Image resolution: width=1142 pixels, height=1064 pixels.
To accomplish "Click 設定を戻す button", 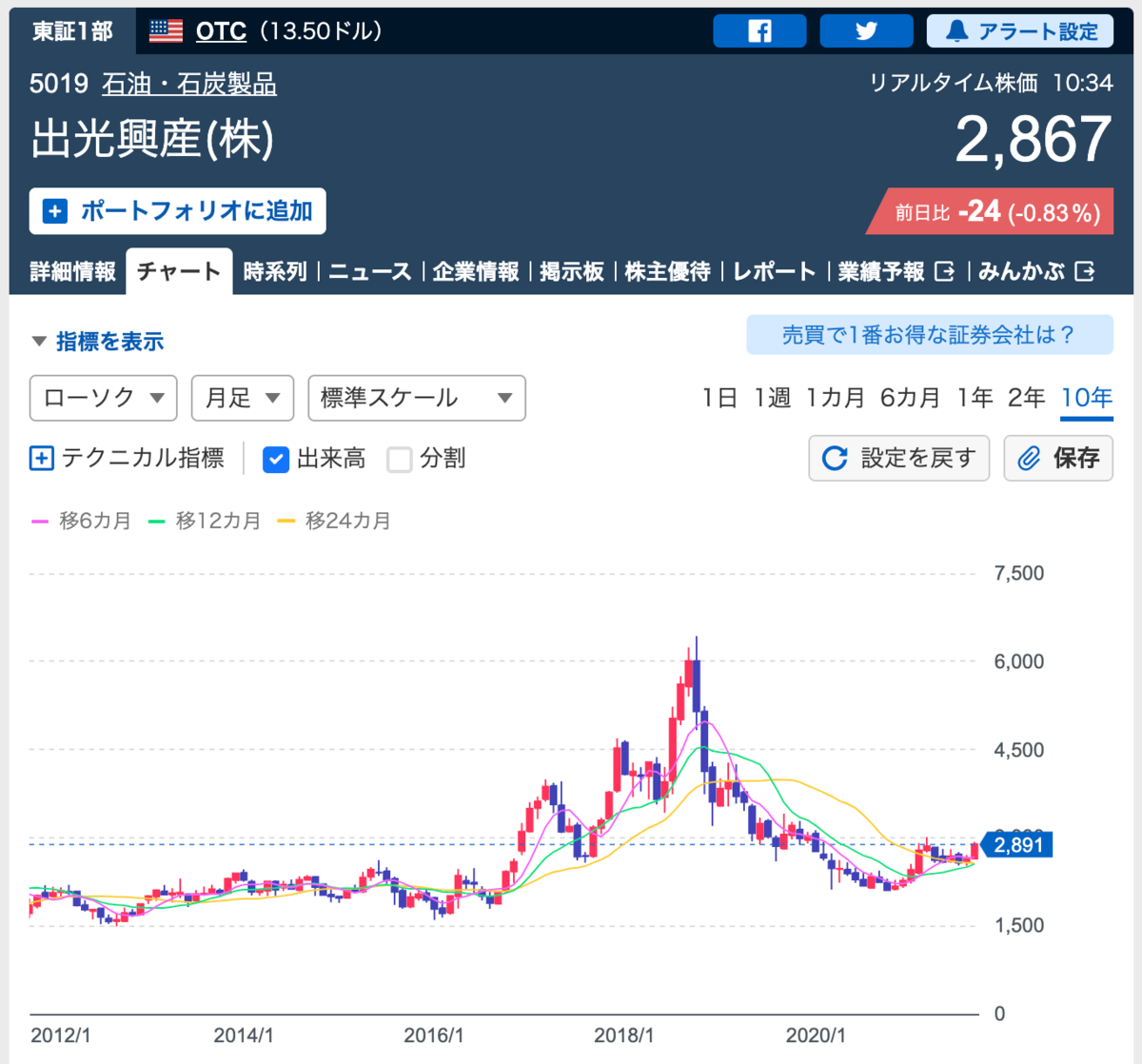I will [899, 459].
